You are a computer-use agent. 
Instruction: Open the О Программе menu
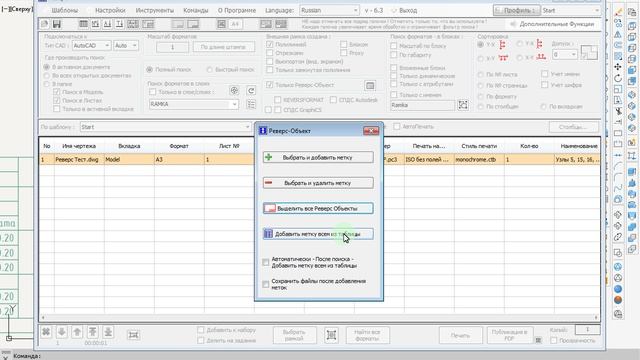pos(237,10)
